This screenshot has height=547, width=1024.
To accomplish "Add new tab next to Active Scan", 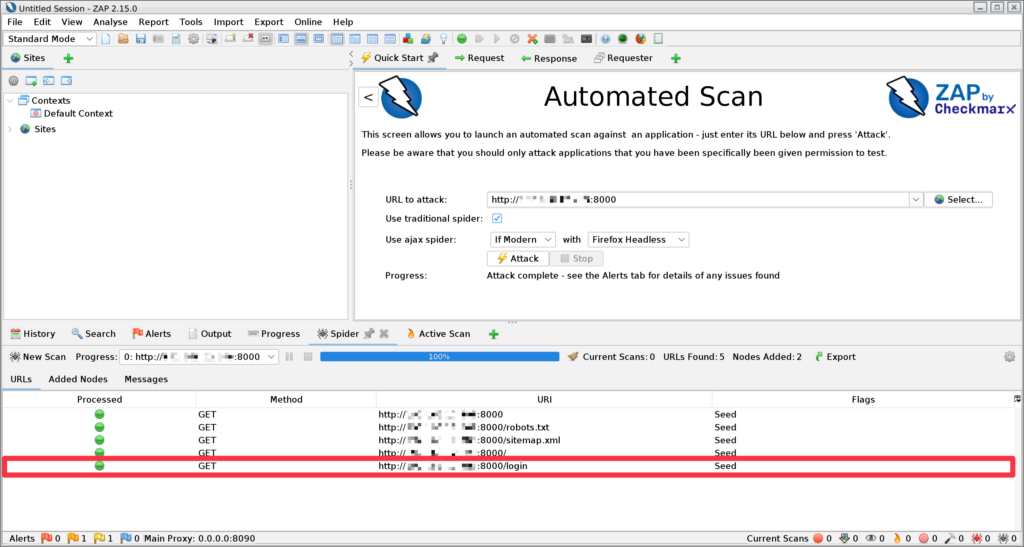I will point(494,334).
